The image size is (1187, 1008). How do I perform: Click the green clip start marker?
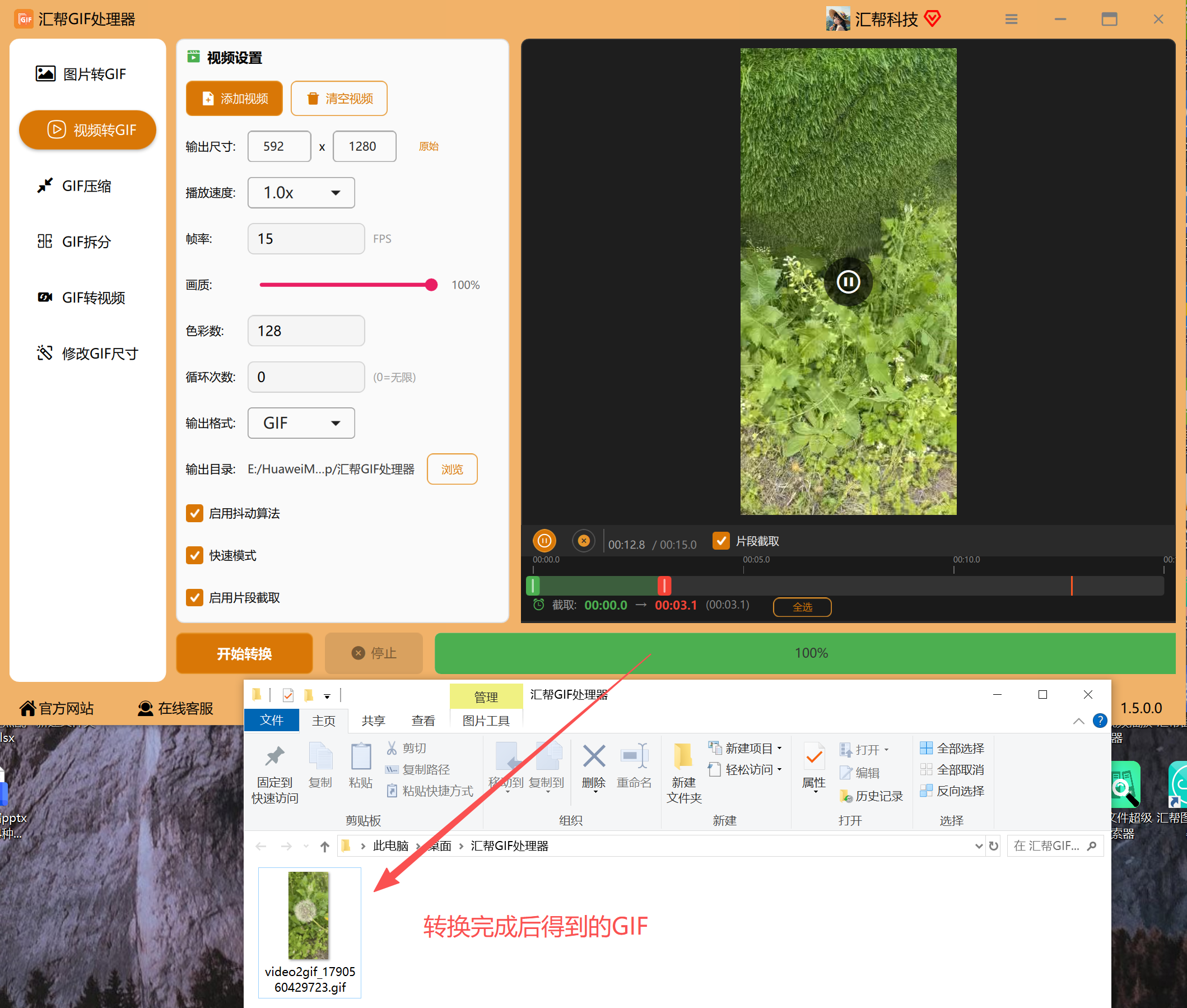coord(533,585)
